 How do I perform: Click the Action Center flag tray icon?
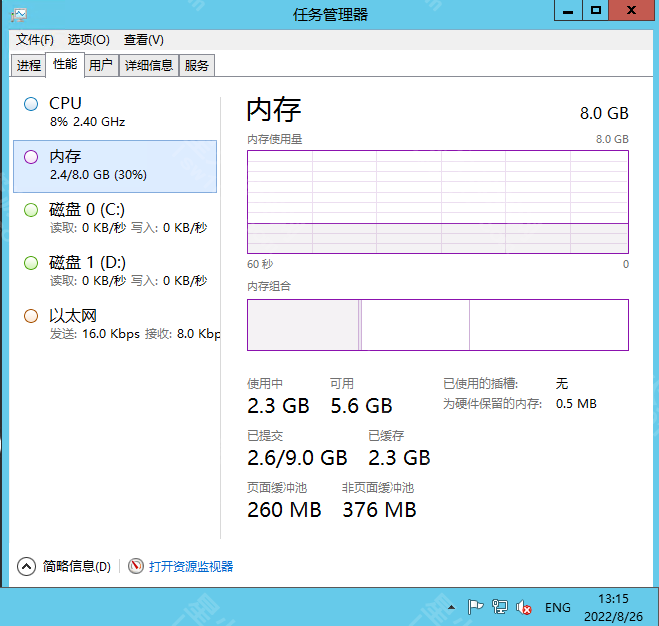[x=476, y=607]
